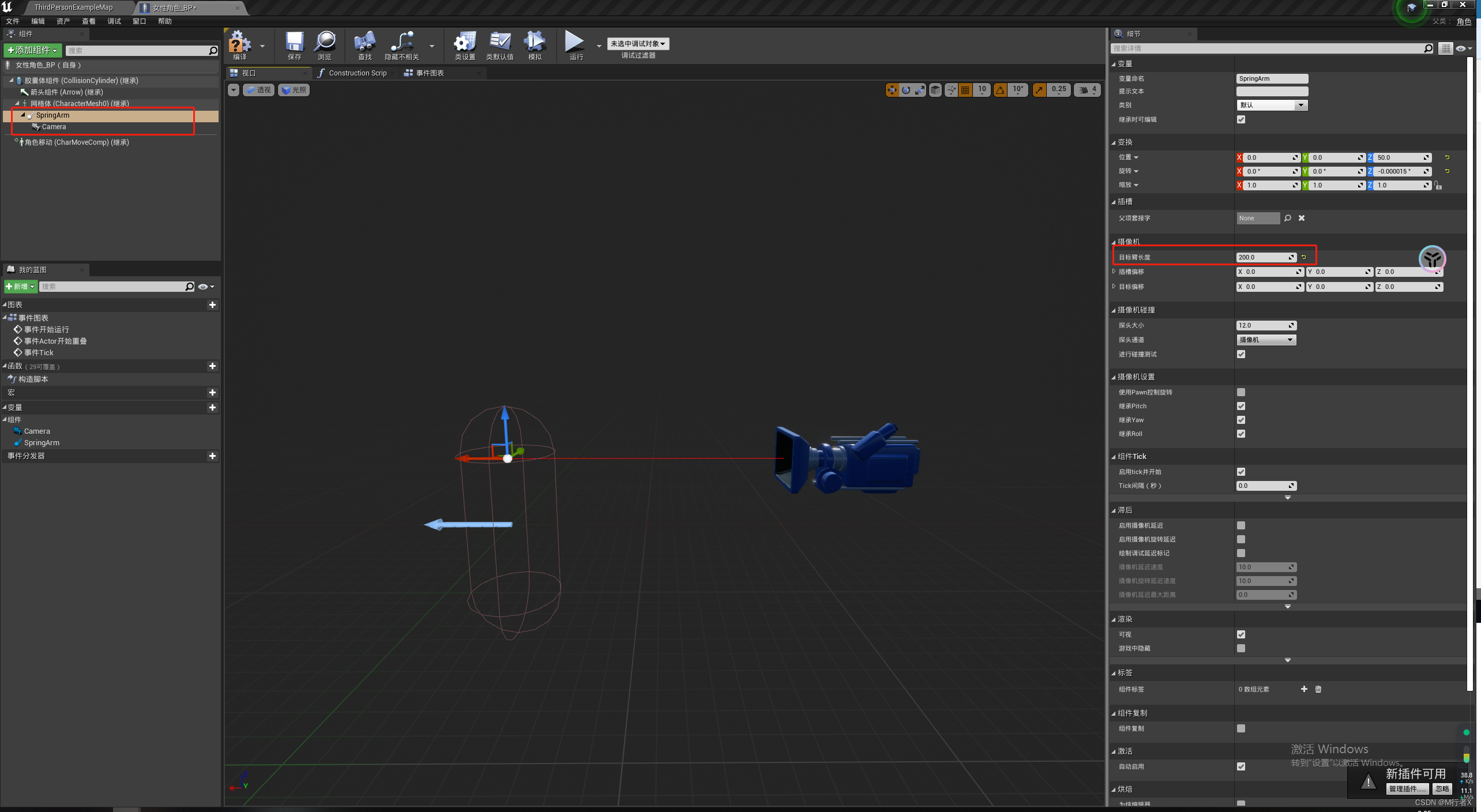
Task: Toggle the 继承Pitch checkbox
Action: 1241,406
